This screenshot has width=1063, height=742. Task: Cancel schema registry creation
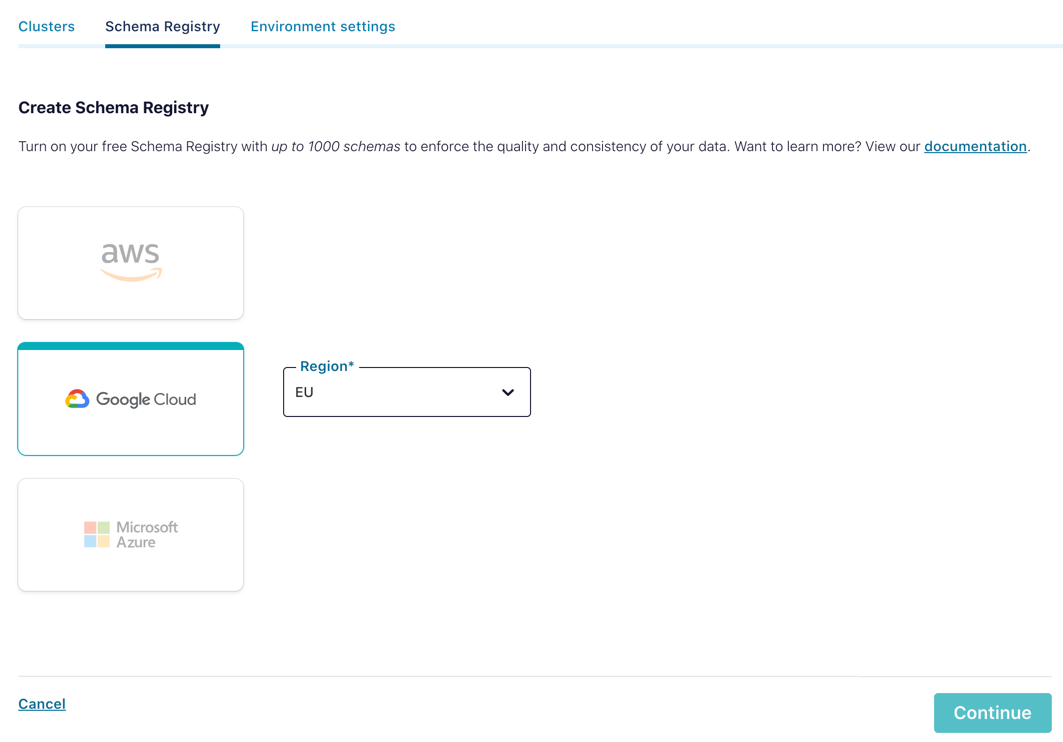42,704
